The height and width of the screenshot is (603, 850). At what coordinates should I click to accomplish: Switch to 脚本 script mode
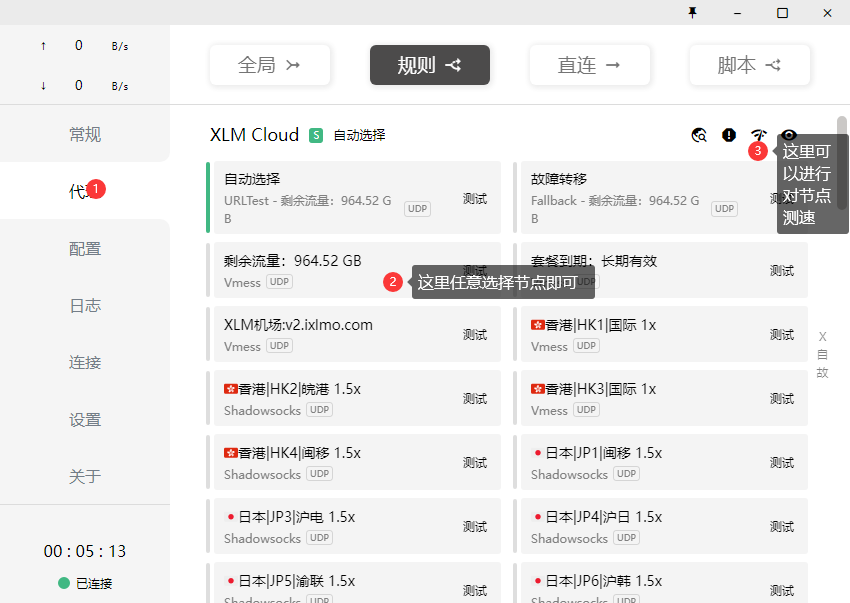click(x=749, y=65)
